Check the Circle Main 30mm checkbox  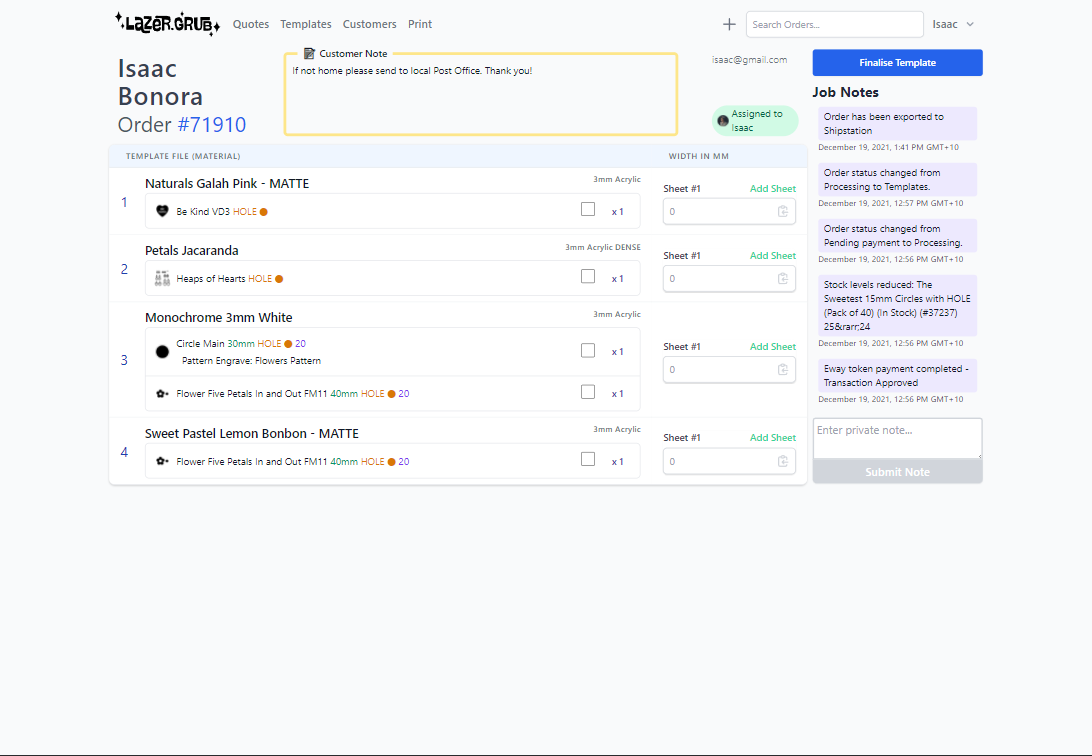pos(588,350)
